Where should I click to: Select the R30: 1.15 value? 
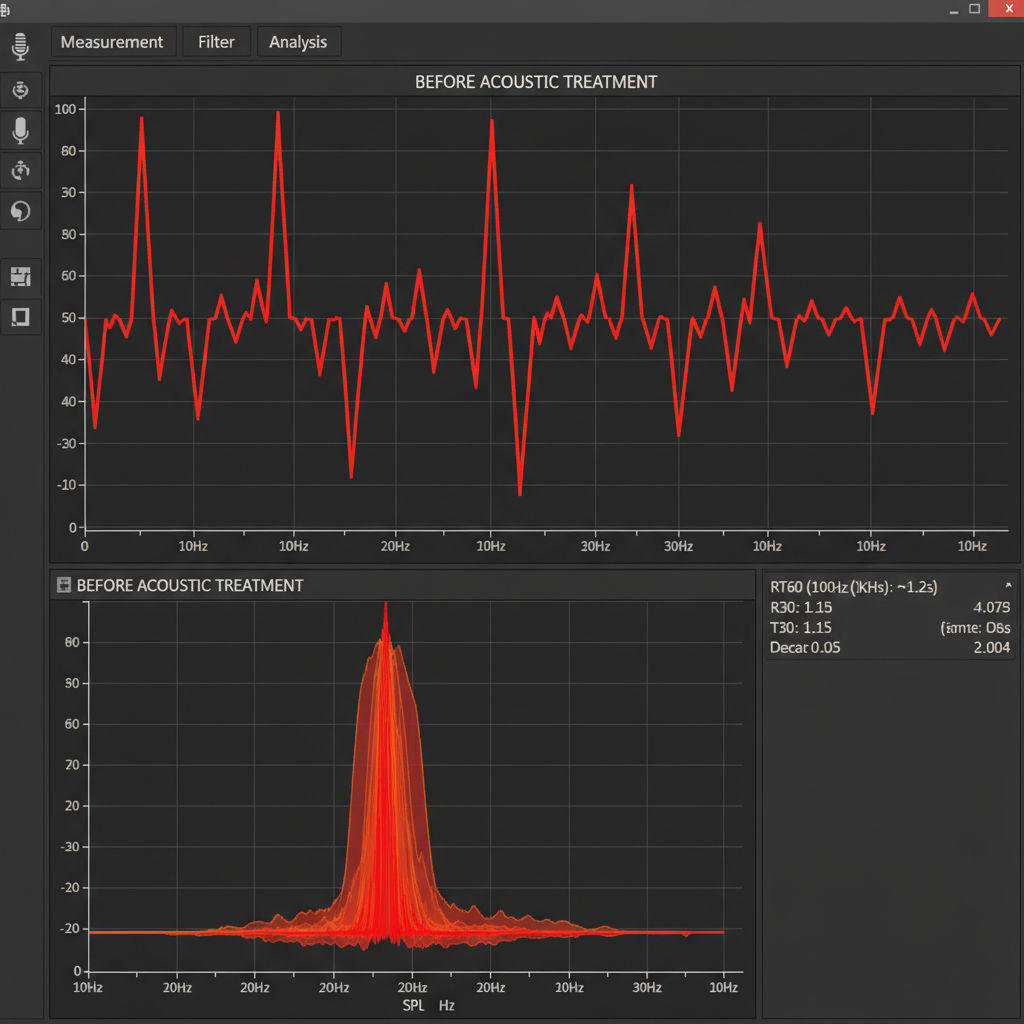point(801,607)
